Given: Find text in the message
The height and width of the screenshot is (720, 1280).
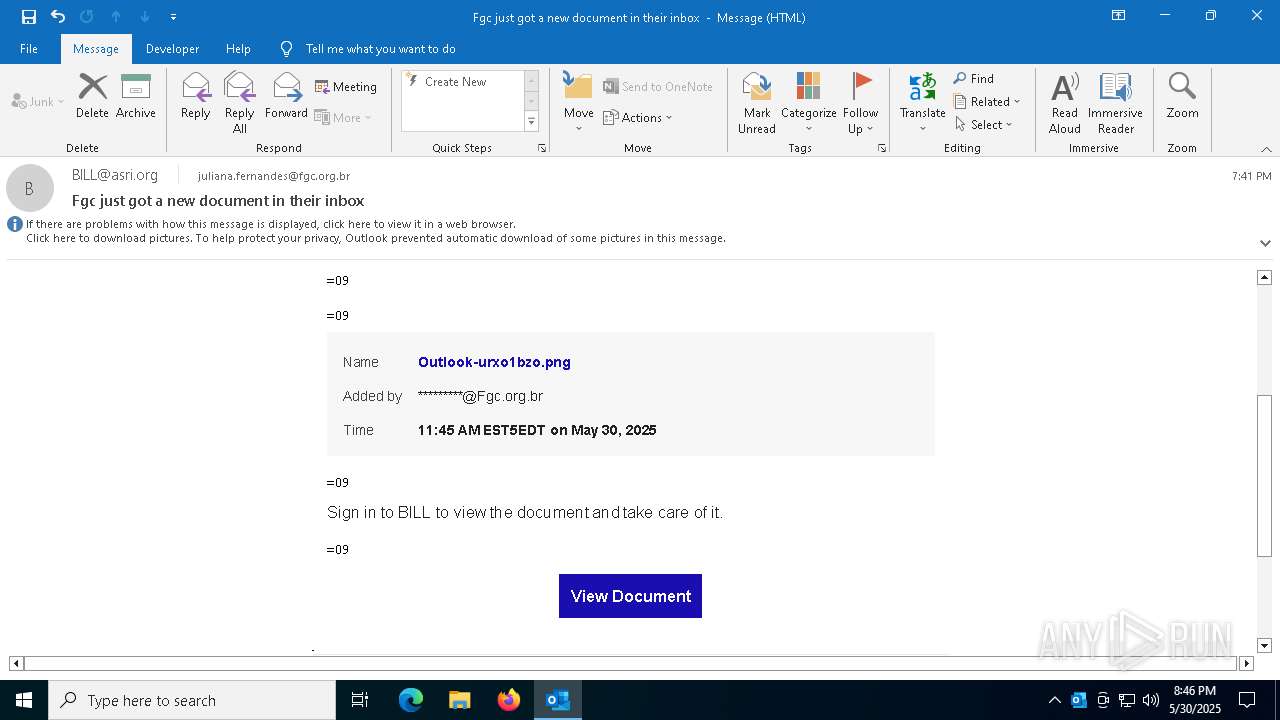Looking at the screenshot, I should pyautogui.click(x=974, y=79).
